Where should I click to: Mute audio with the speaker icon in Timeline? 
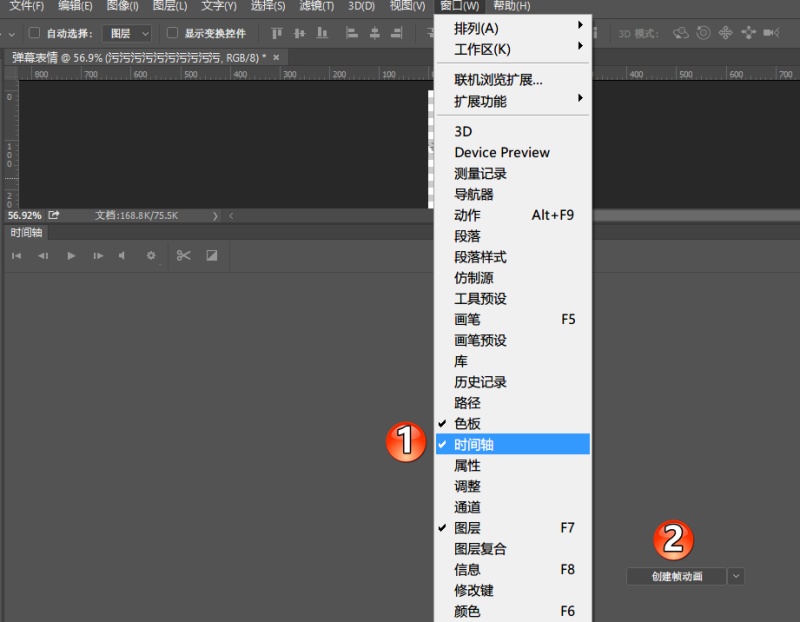coord(121,255)
